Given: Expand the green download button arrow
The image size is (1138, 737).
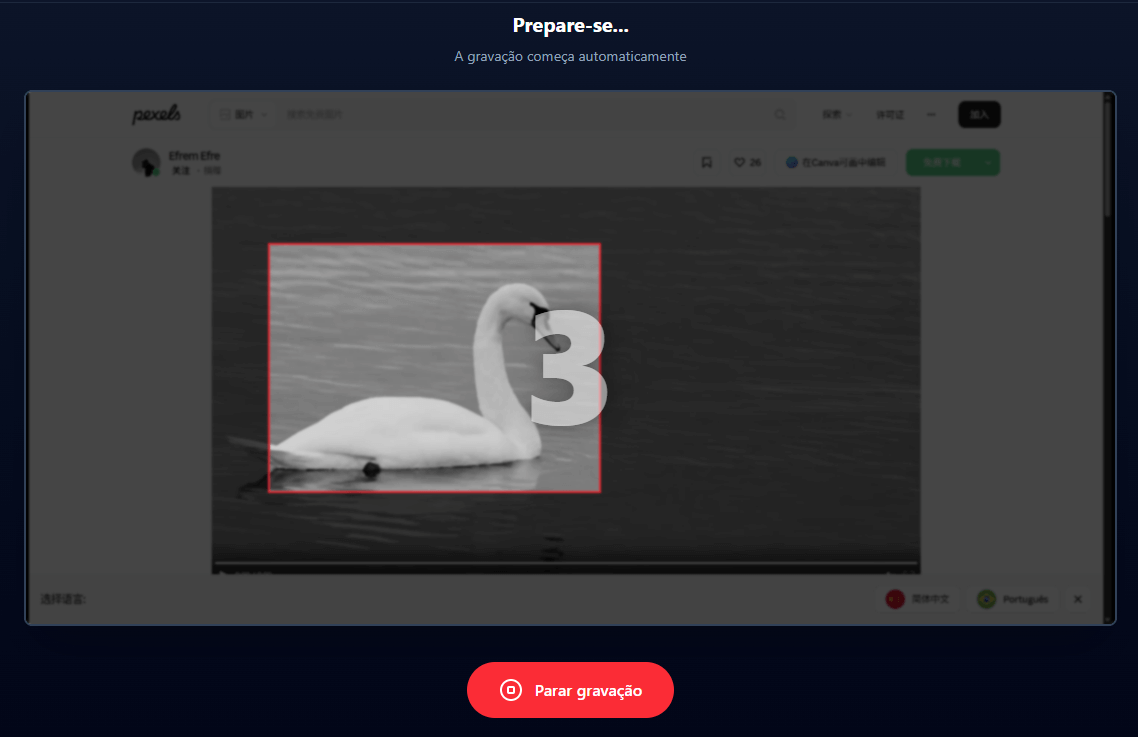Looking at the screenshot, I should tap(988, 162).
